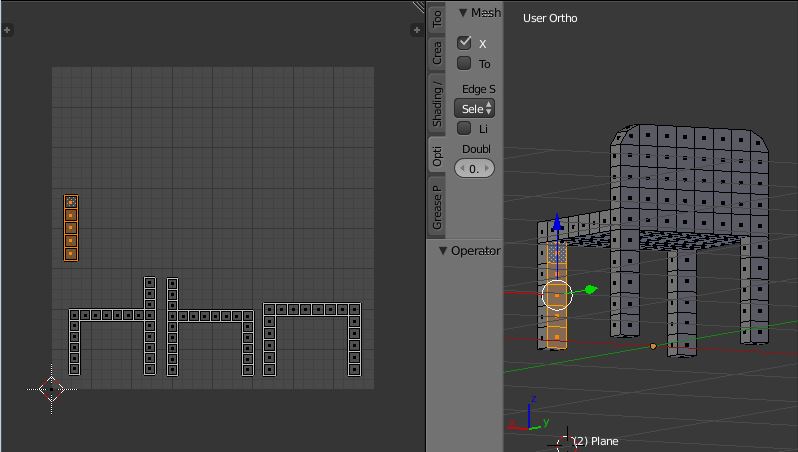798x452 pixels.
Task: Click the area split corner widget
Action: (x=418, y=6)
